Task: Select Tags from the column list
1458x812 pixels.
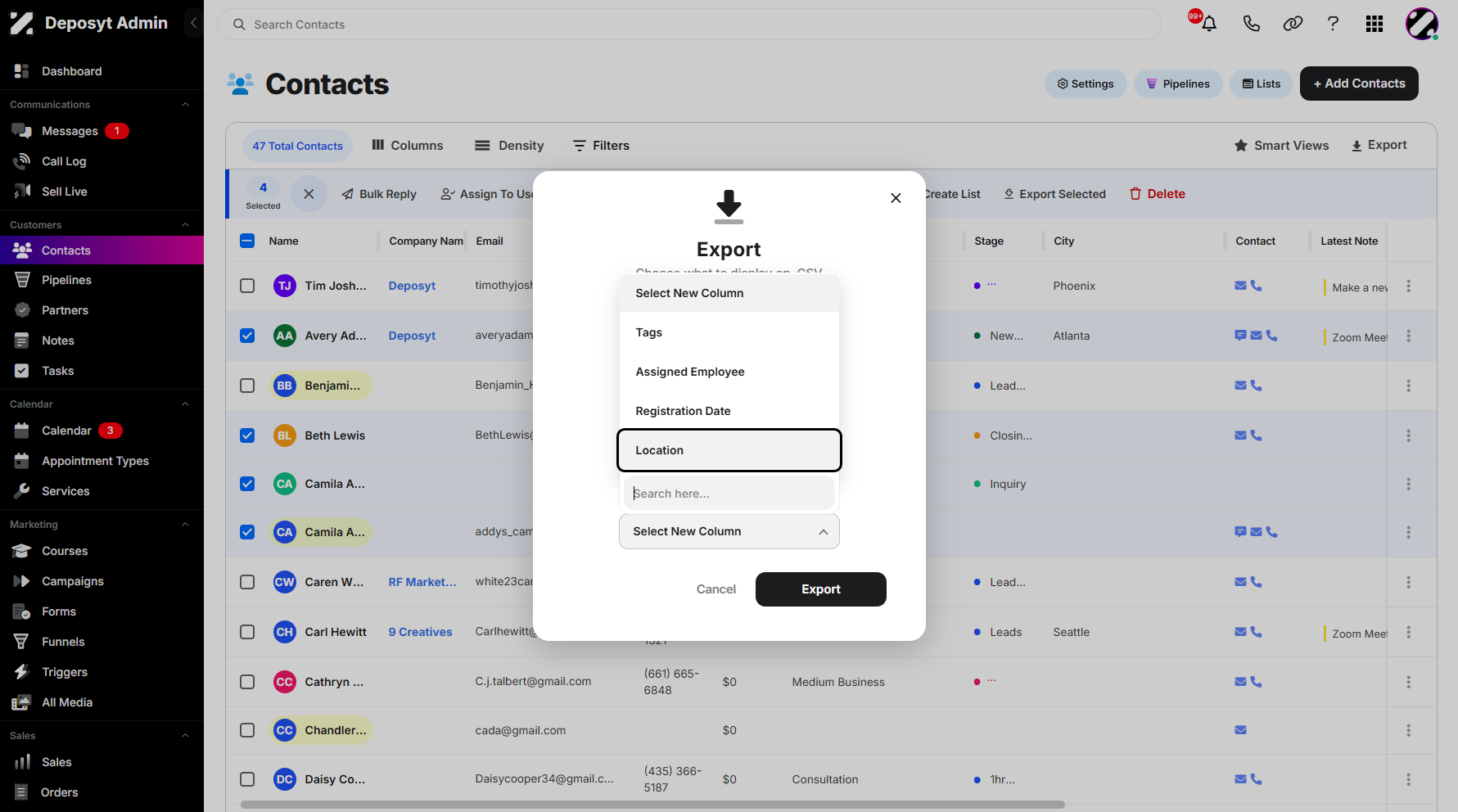Action: (729, 332)
